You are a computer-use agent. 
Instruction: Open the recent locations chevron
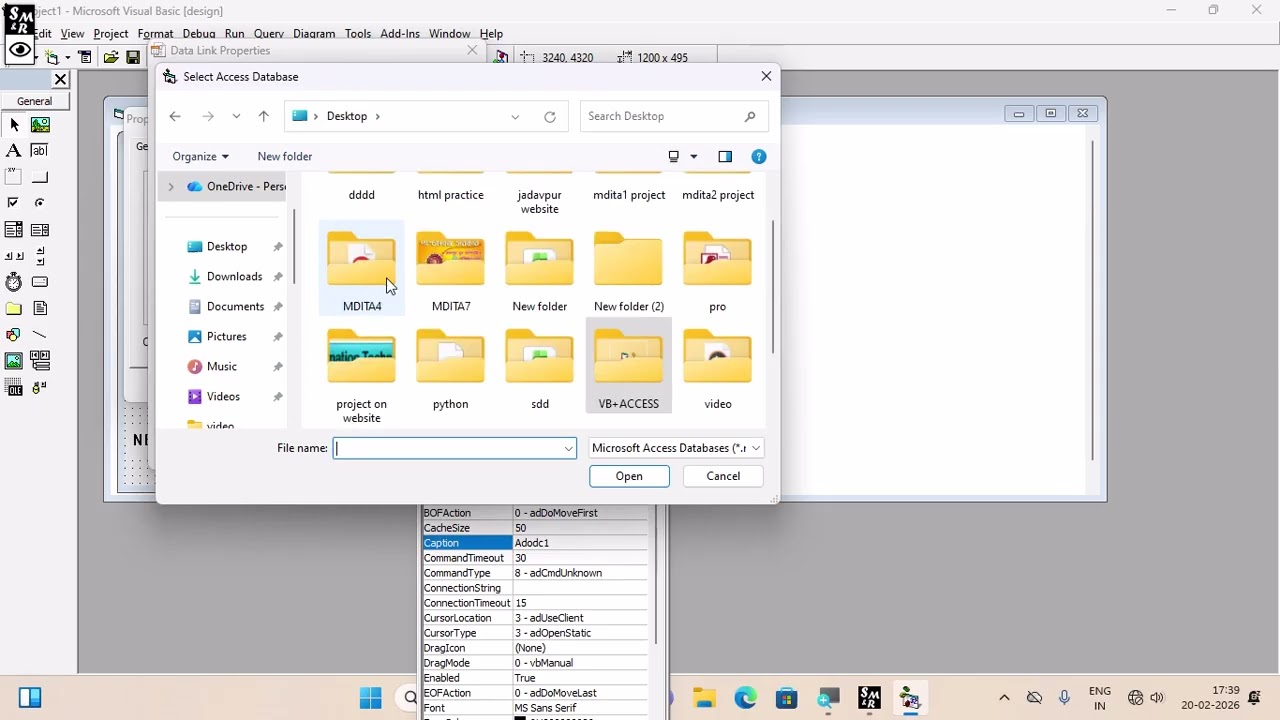coord(236,116)
